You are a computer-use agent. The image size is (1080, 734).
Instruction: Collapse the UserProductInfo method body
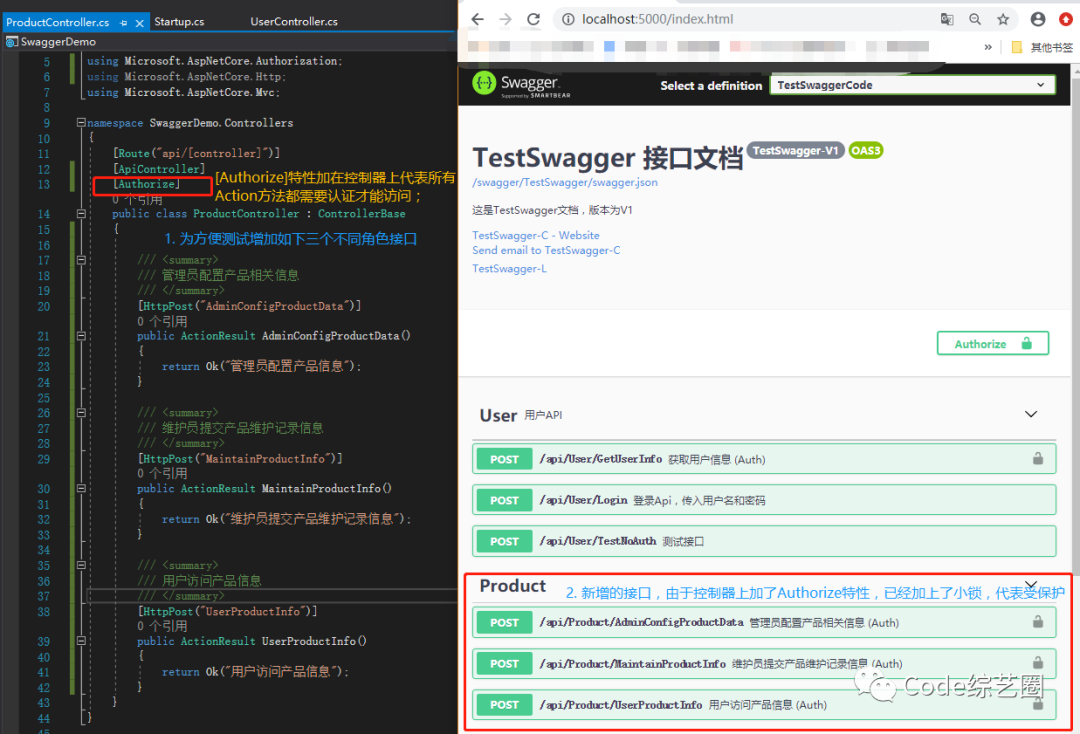click(x=81, y=641)
